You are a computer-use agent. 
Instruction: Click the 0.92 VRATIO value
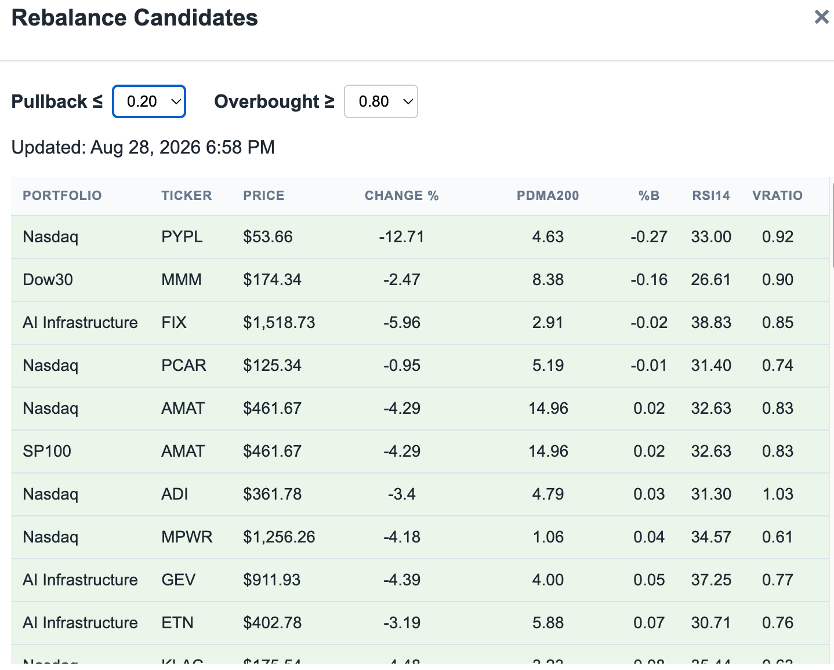click(x=778, y=237)
